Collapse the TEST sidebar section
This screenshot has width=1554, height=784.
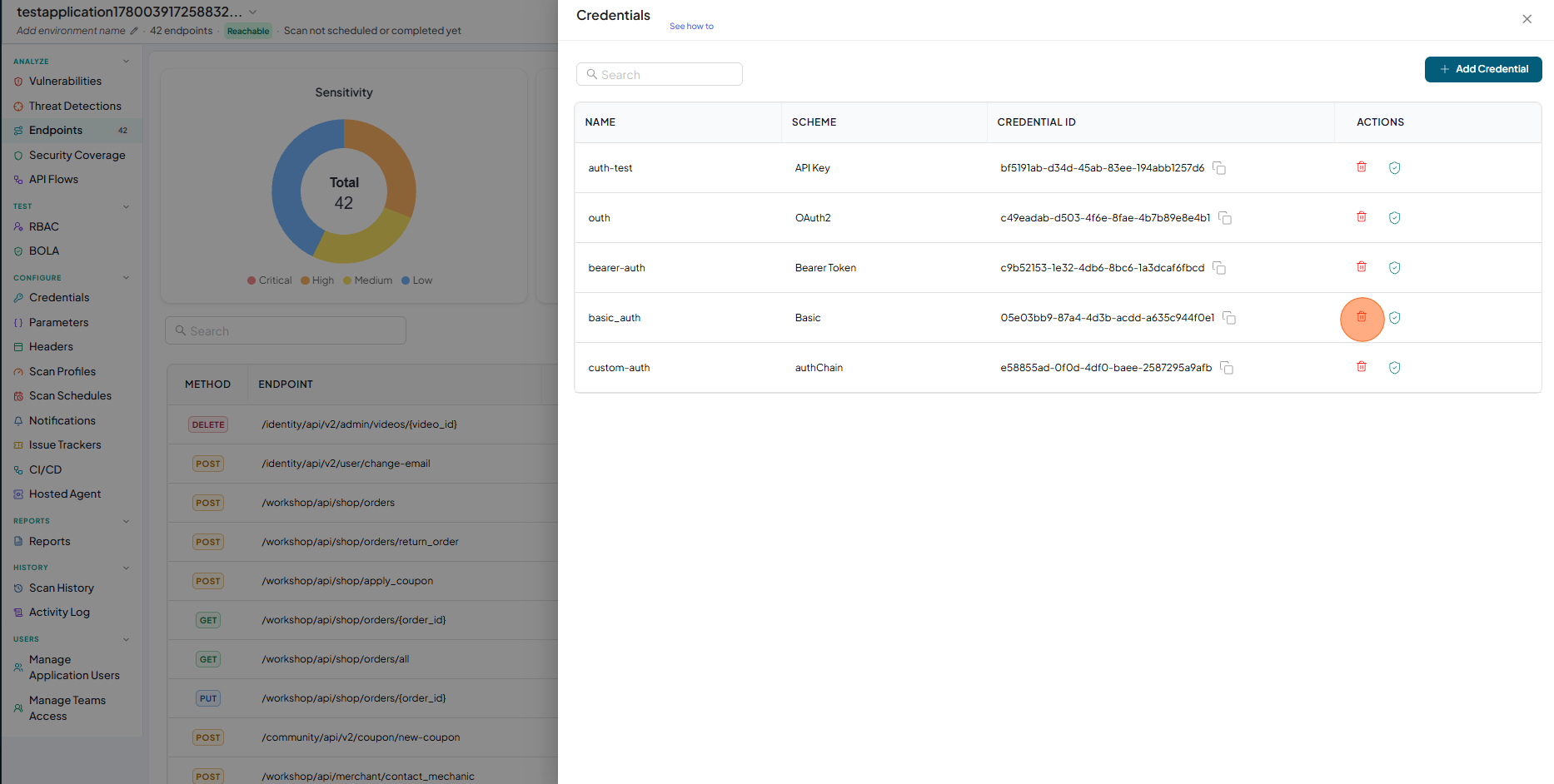(127, 206)
